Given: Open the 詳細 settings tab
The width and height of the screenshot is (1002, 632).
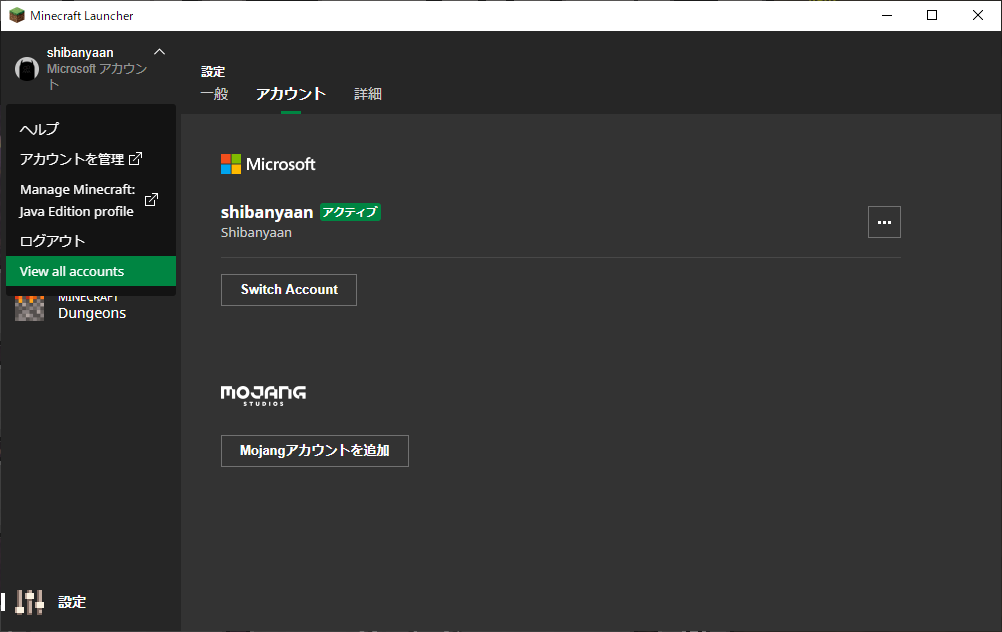Looking at the screenshot, I should (367, 93).
